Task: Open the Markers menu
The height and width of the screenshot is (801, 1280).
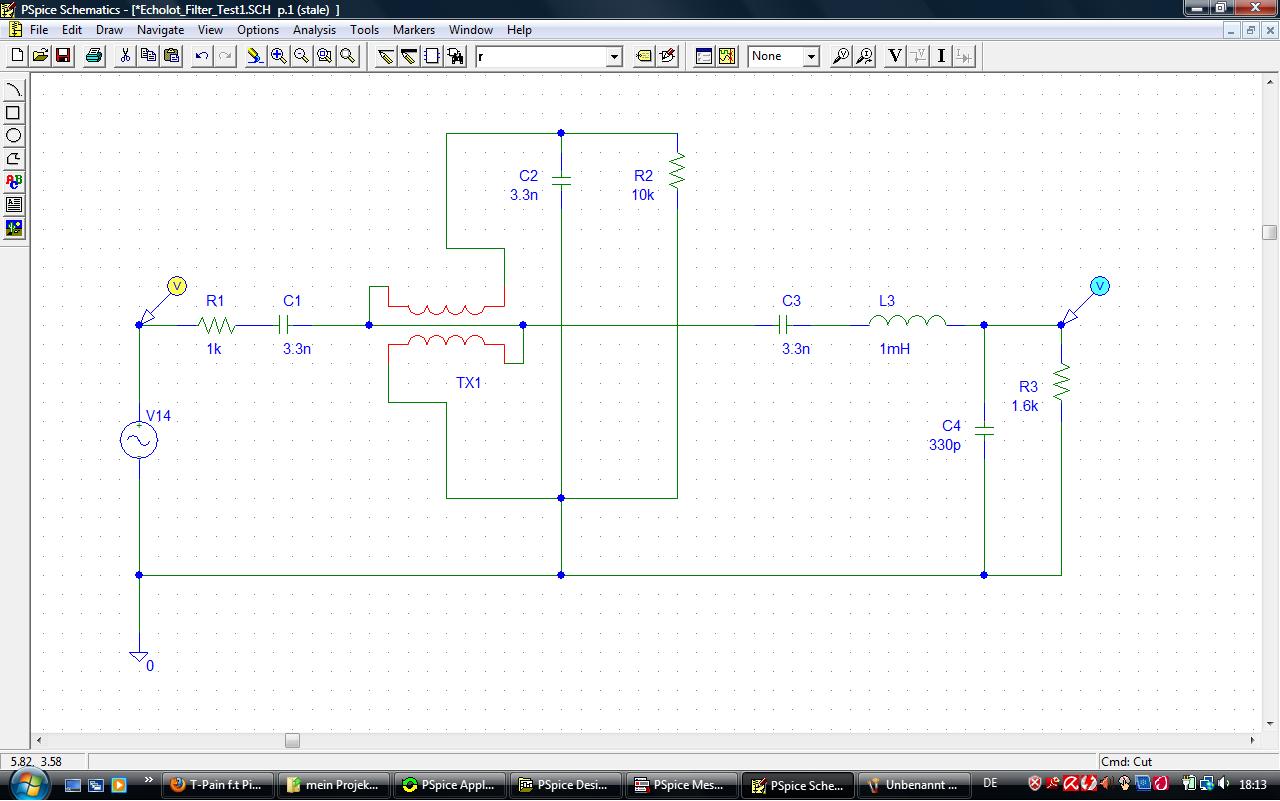Action: click(413, 30)
